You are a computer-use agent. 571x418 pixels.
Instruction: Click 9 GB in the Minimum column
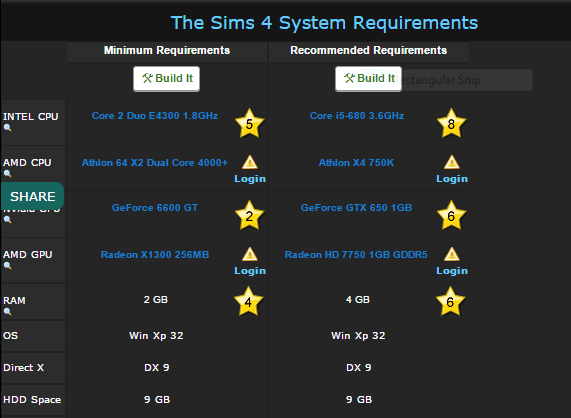tap(157, 399)
